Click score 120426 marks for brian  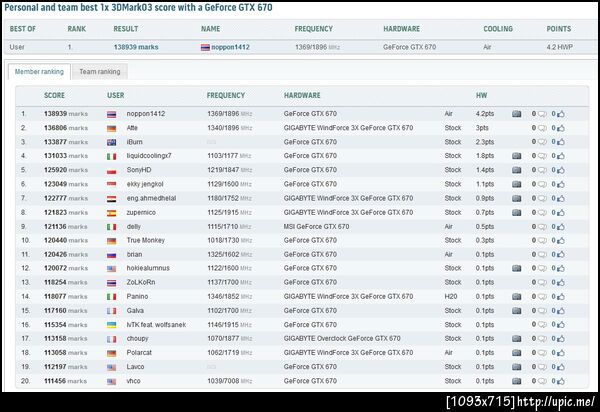tap(66, 254)
